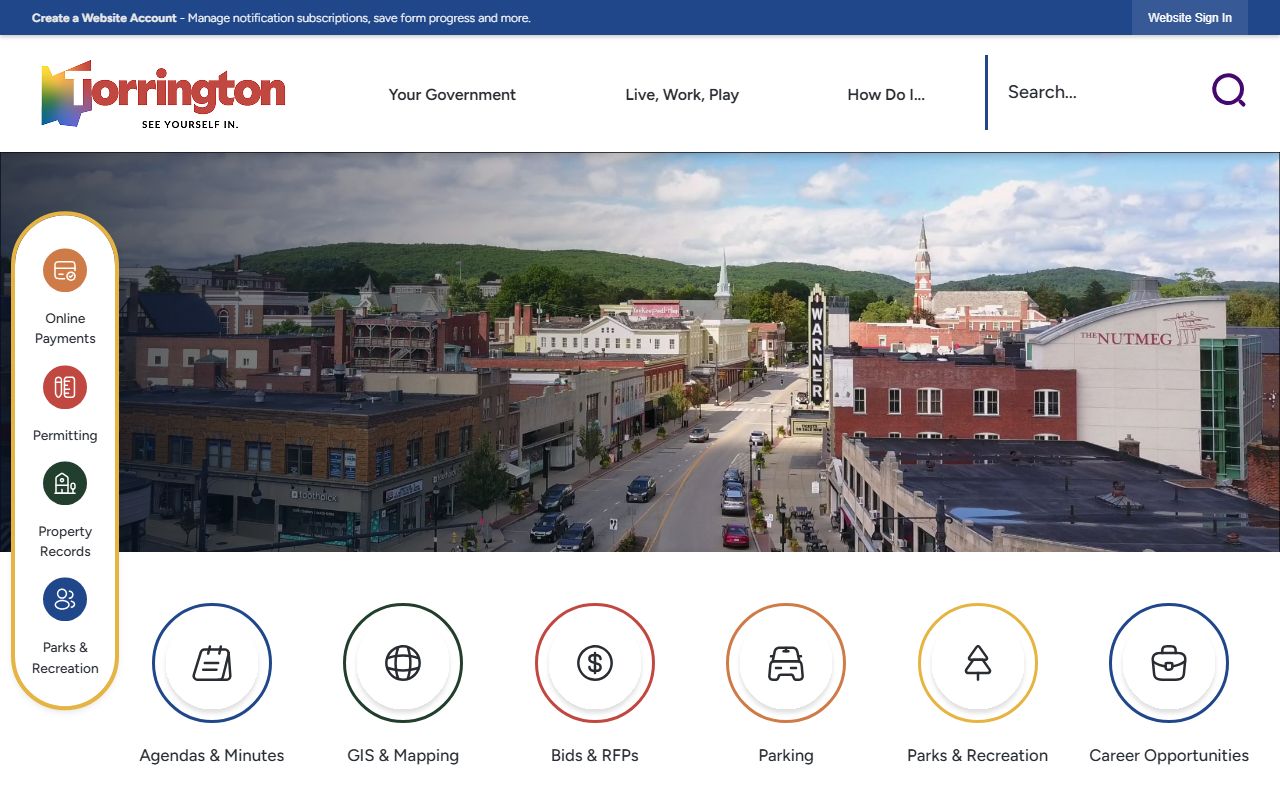Open Property Records sidebar icon
Image resolution: width=1280 pixels, height=800 pixels.
pyautogui.click(x=65, y=484)
